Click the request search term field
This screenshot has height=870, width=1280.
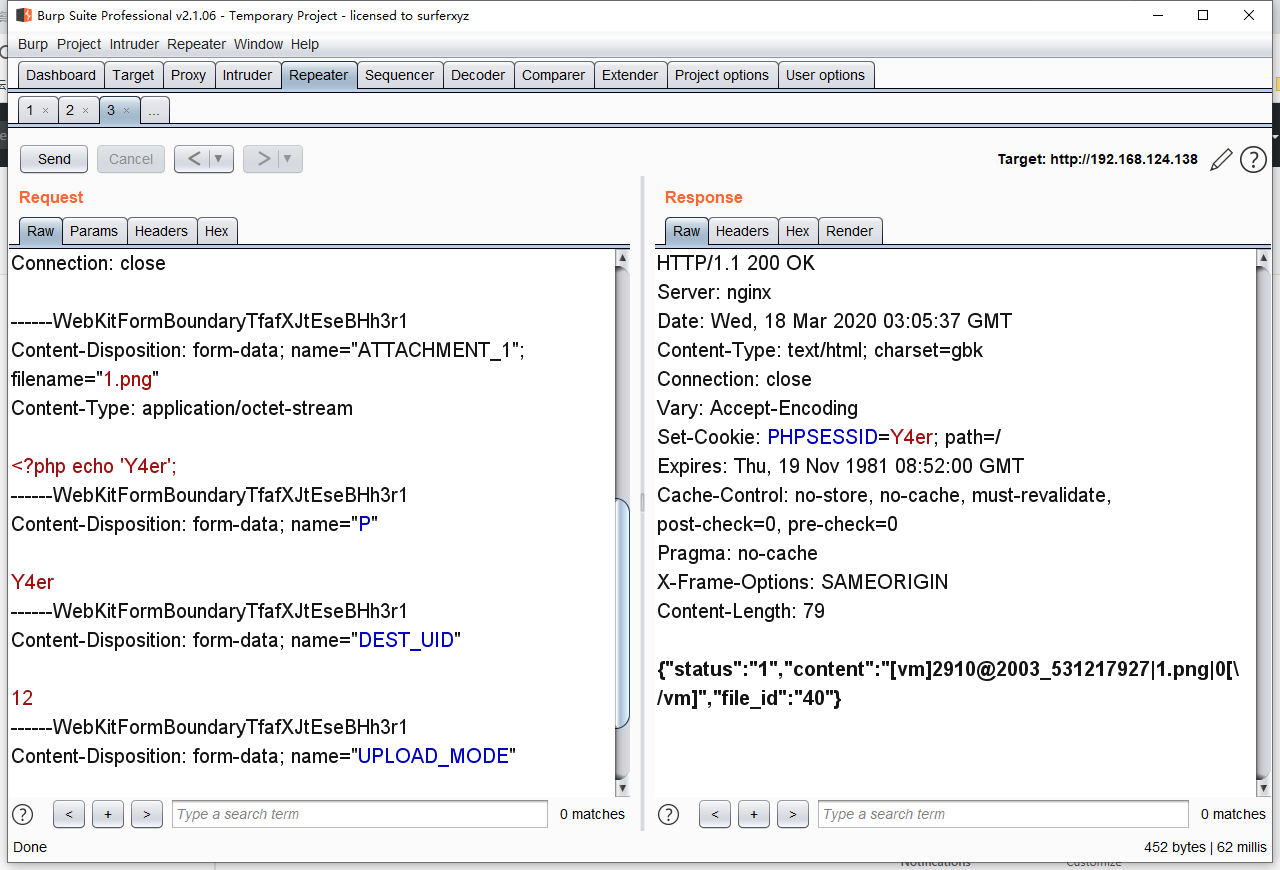[360, 814]
